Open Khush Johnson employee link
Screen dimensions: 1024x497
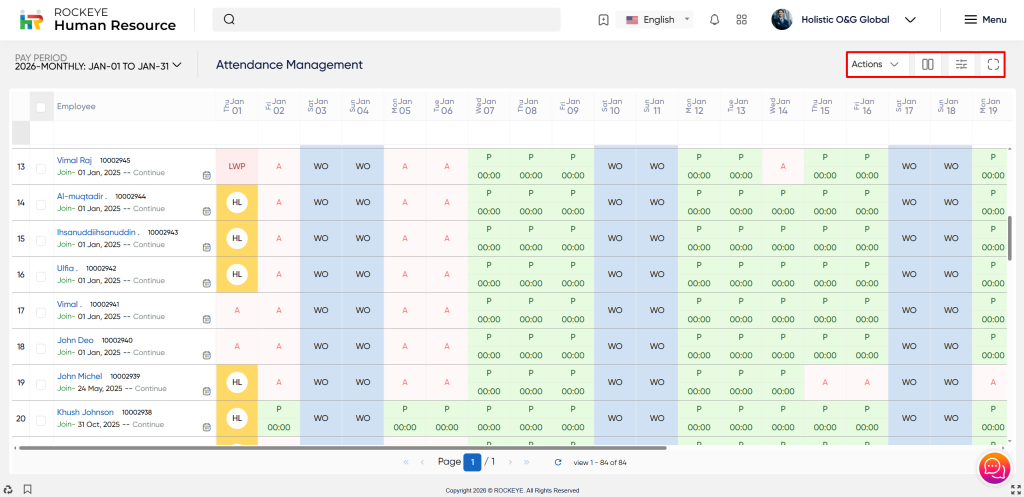(85, 411)
